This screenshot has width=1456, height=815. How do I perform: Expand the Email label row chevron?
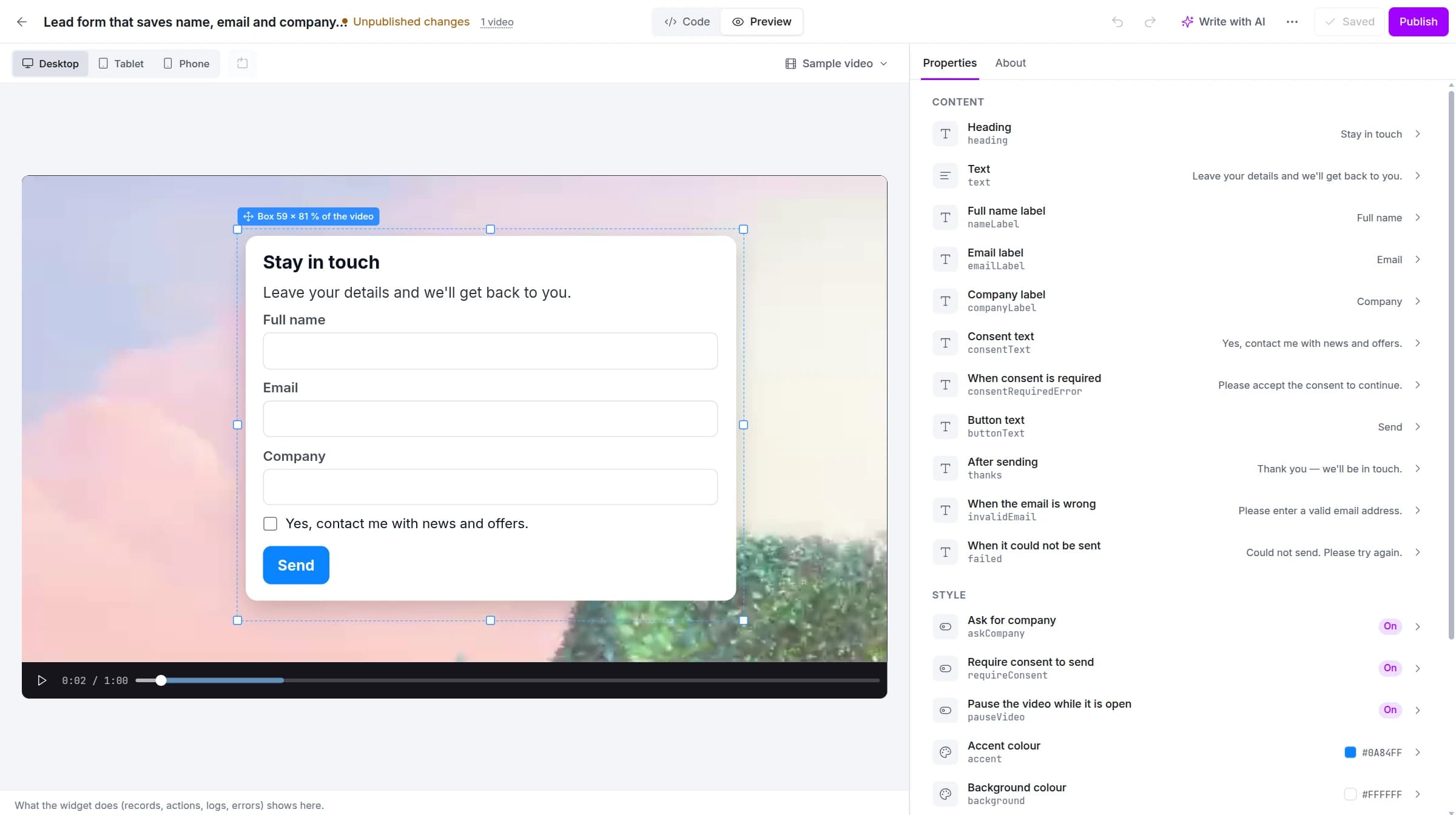tap(1418, 260)
